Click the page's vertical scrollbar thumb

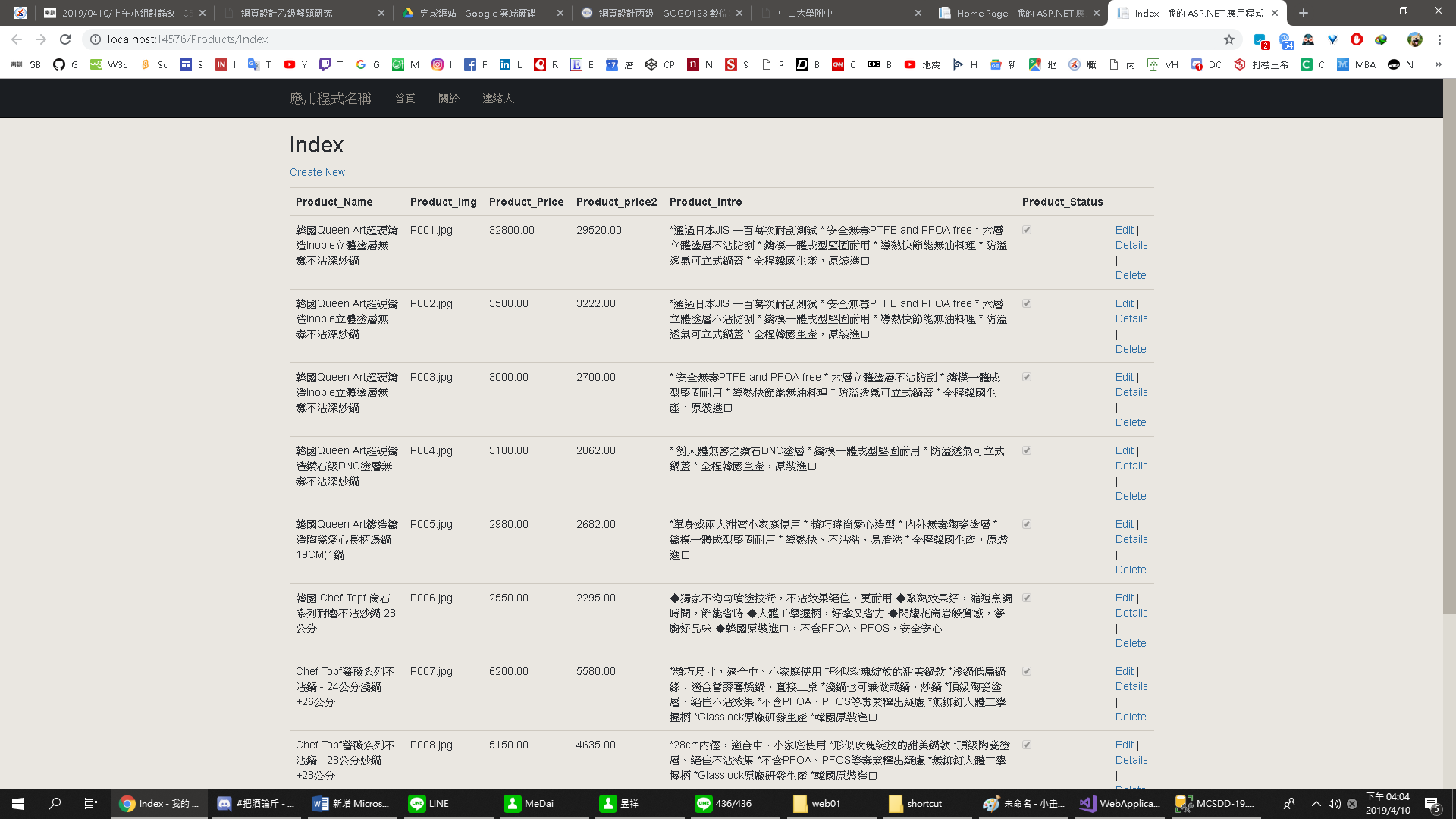(x=1449, y=347)
